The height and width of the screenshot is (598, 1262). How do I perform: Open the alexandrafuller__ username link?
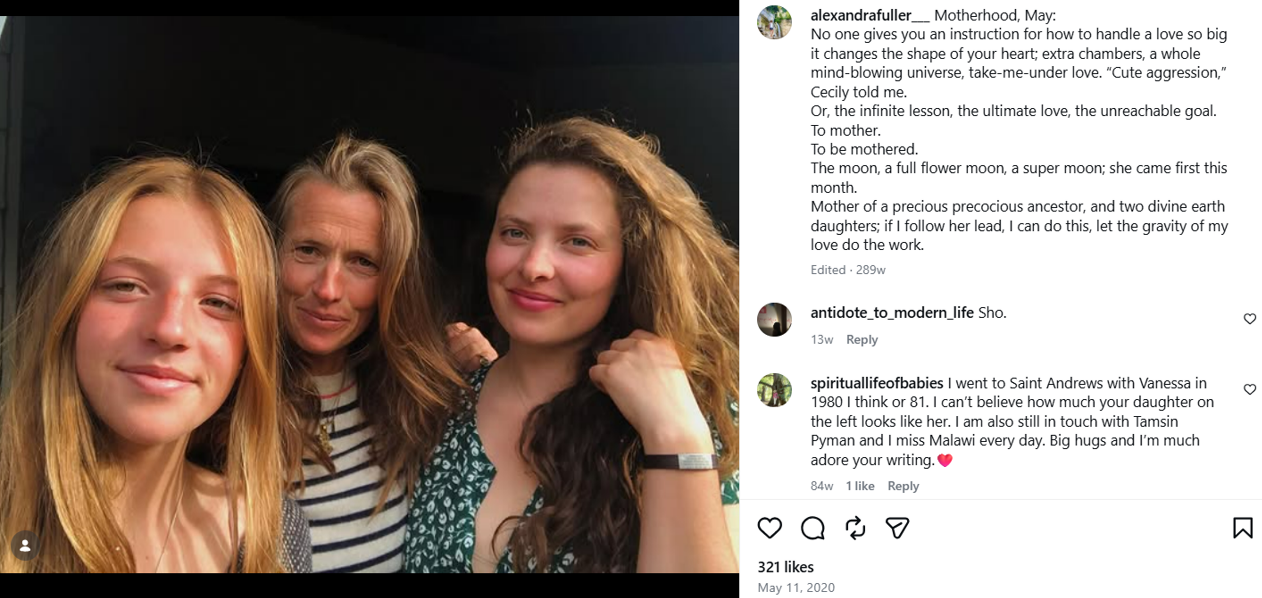[x=870, y=15]
